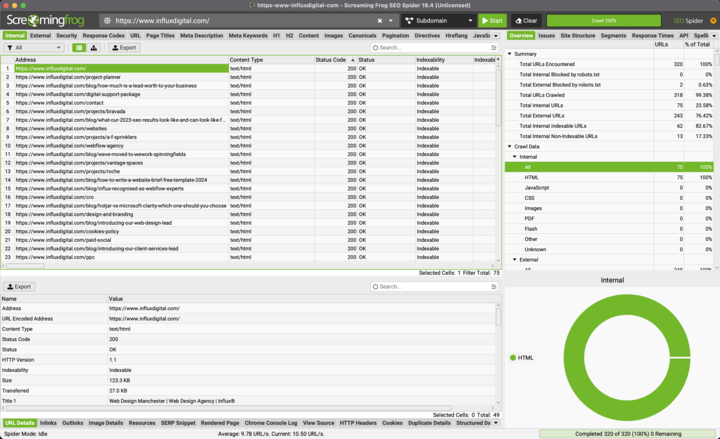Select Images under Internal crawl data

609,208
